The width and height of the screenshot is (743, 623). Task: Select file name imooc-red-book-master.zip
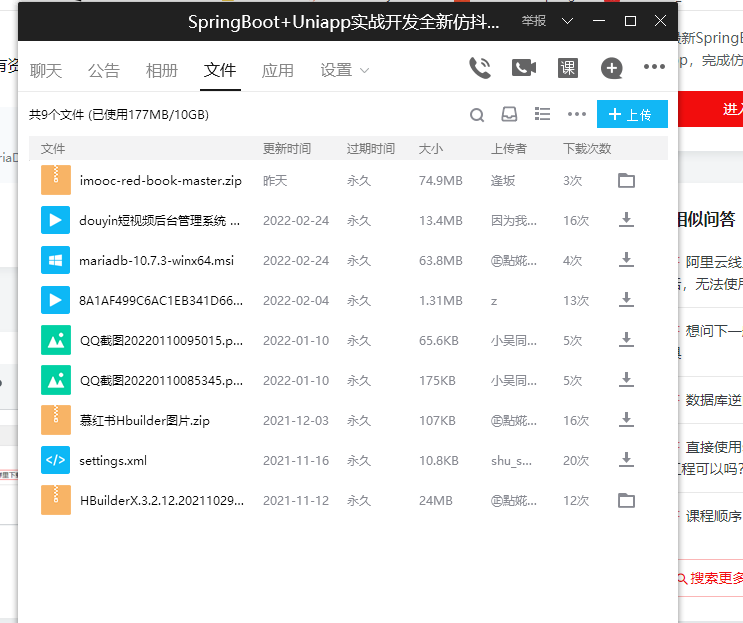coord(161,181)
